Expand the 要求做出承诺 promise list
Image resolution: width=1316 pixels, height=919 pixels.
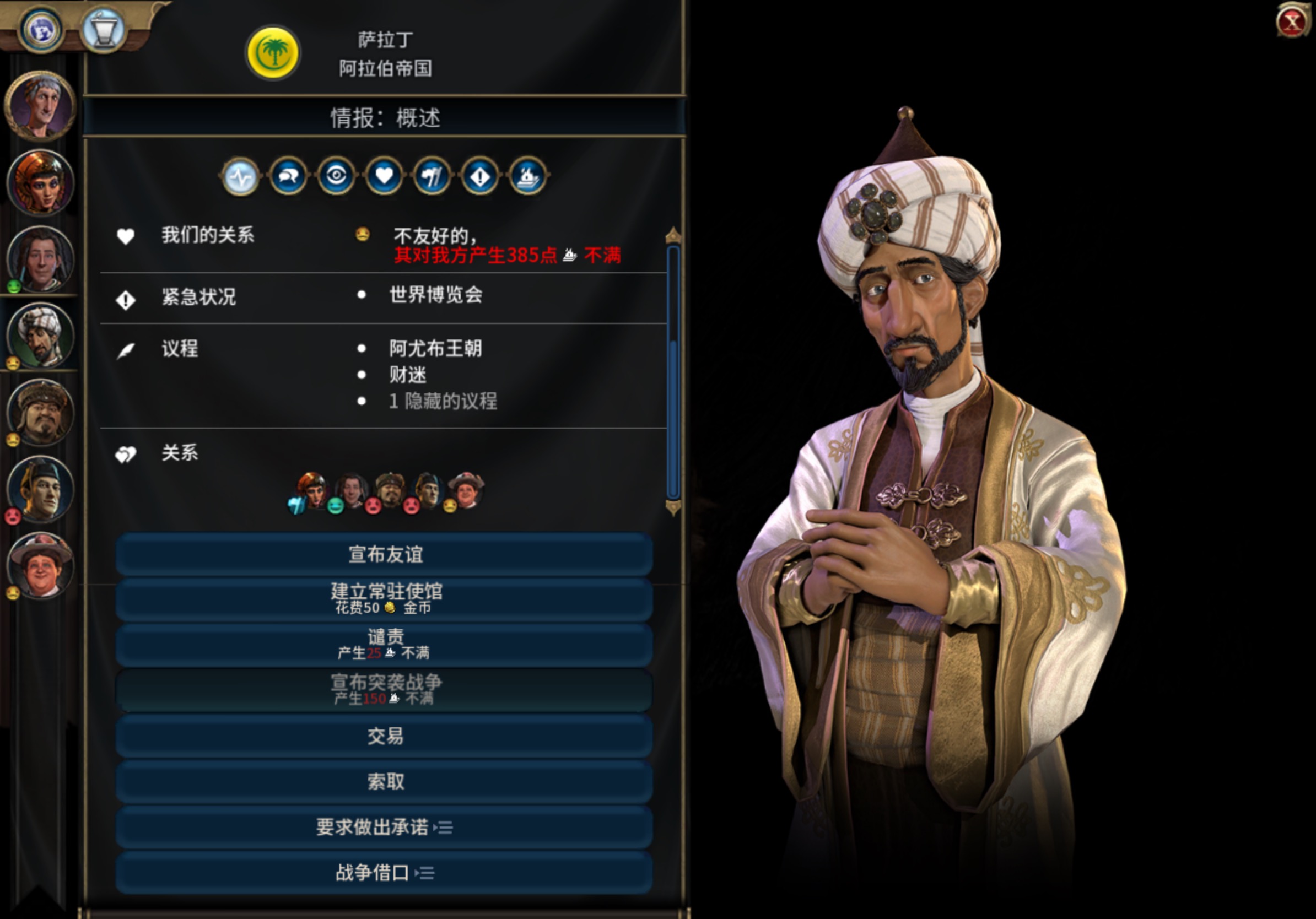tap(385, 827)
